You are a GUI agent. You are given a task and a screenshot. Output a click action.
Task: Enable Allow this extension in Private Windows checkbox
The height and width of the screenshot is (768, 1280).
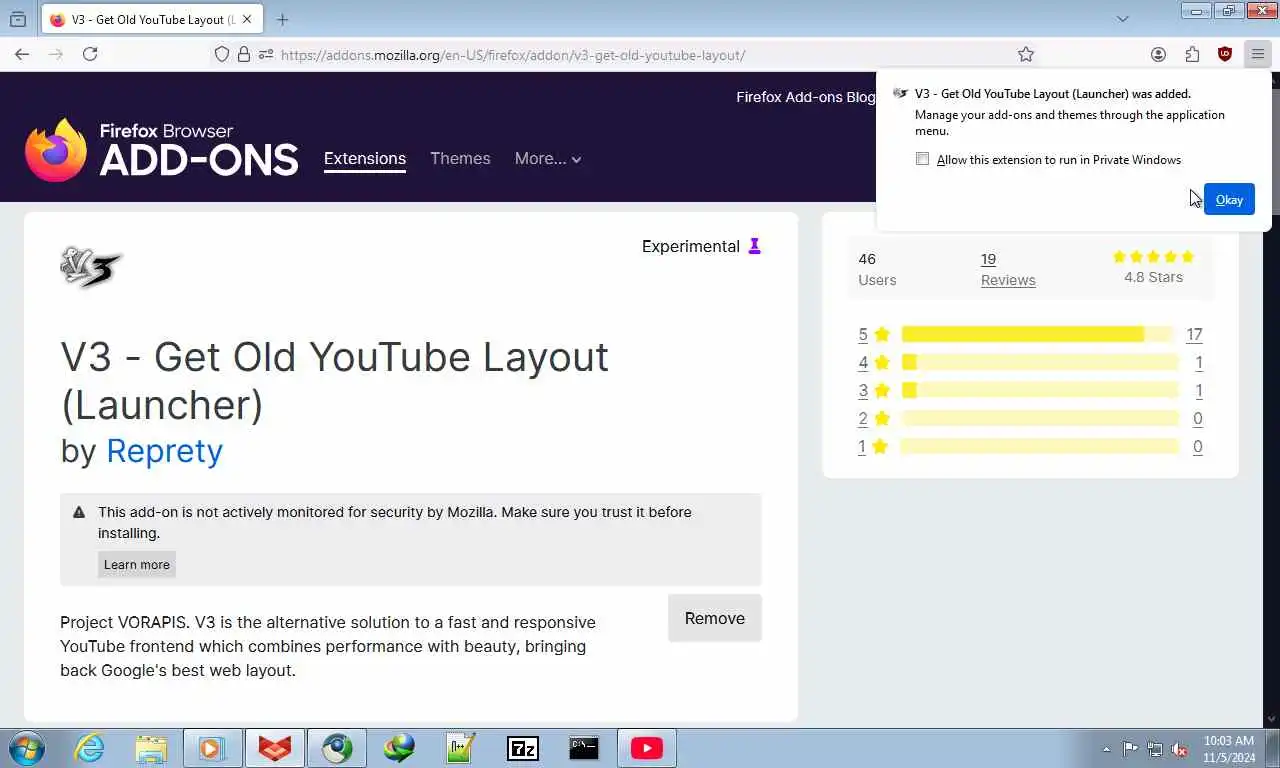[923, 159]
